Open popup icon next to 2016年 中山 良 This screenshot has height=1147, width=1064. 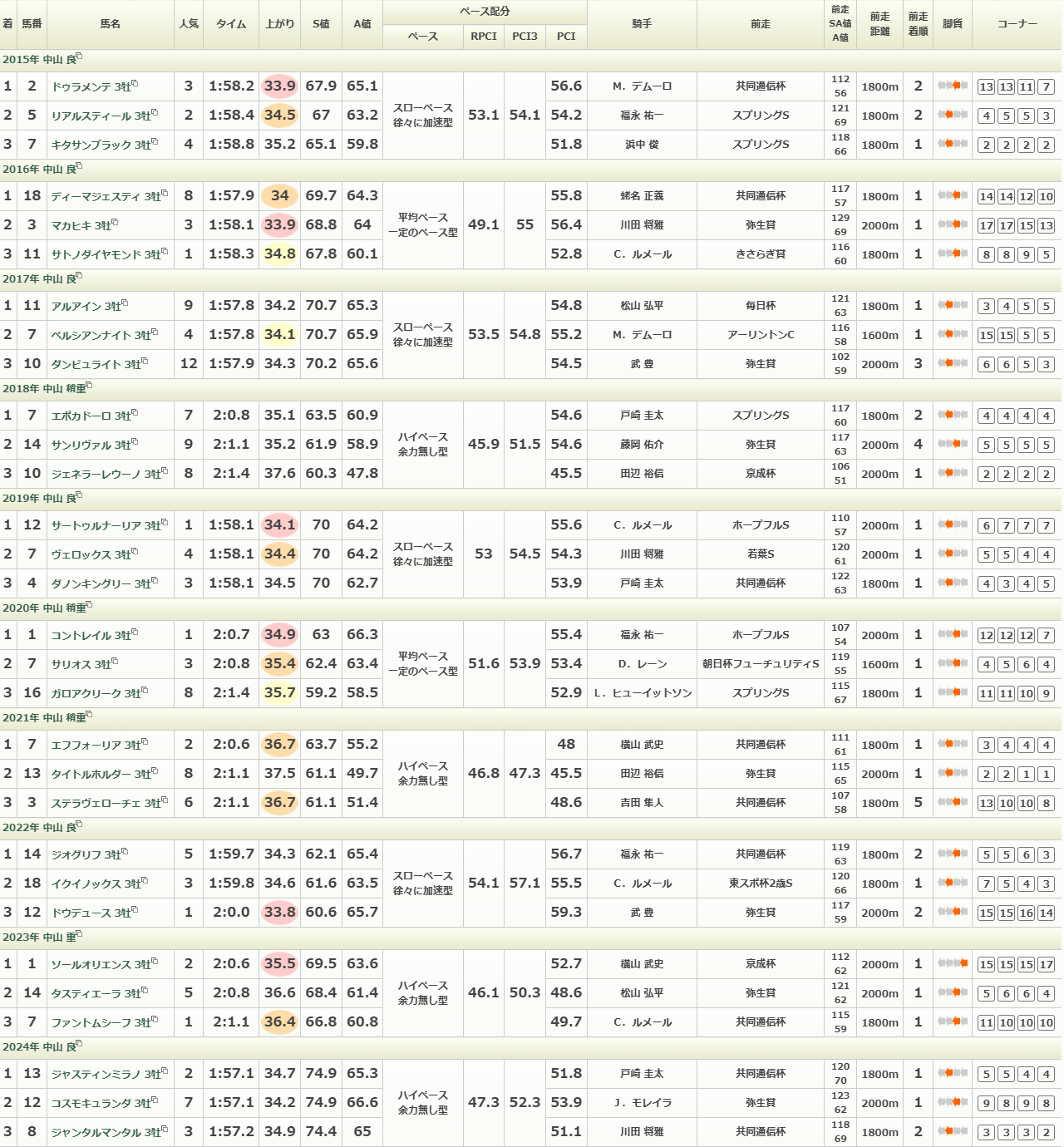(79, 167)
